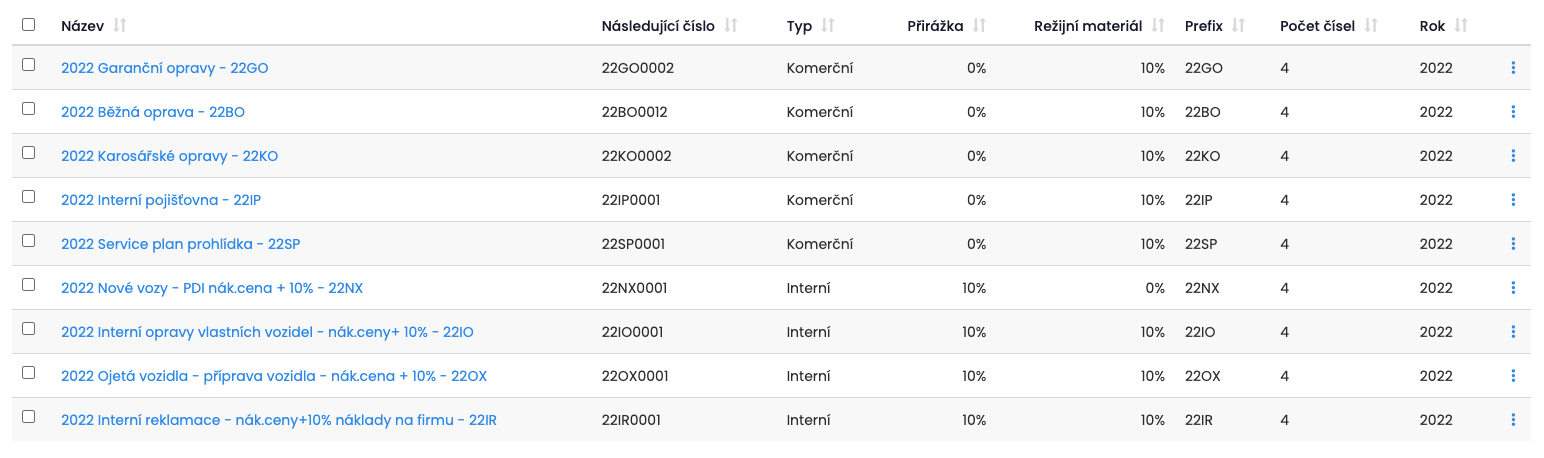Viewport: 1544px width, 458px height.
Task: Open three-dot menu for 22BO row
Action: (x=1513, y=112)
